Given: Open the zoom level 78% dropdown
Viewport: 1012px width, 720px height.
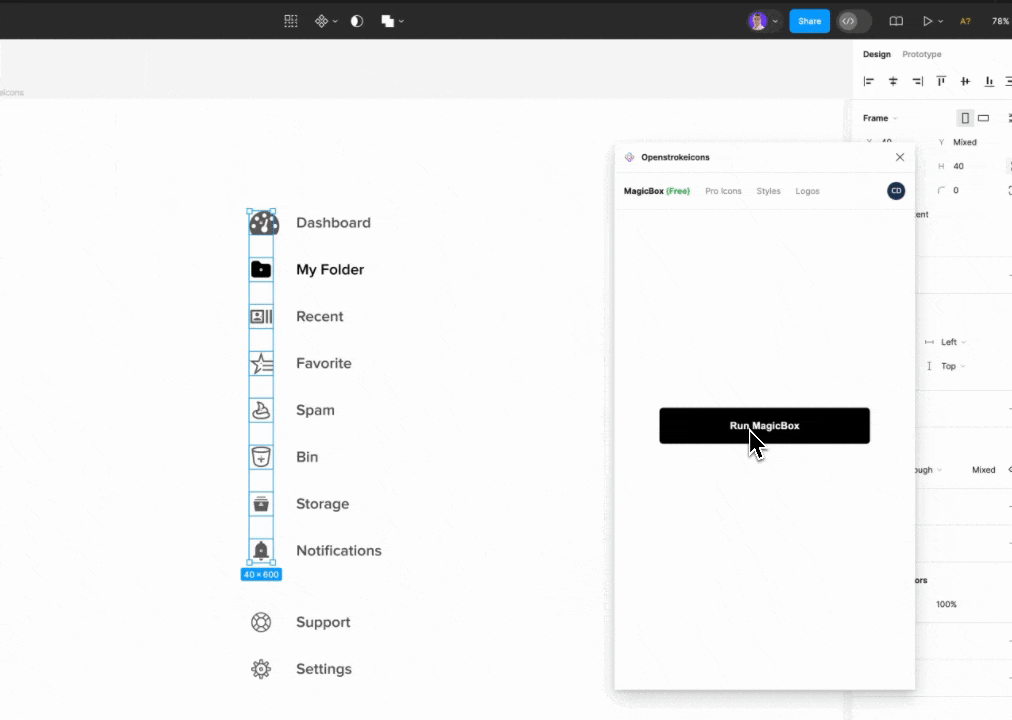Looking at the screenshot, I should pyautogui.click(x=1000, y=21).
